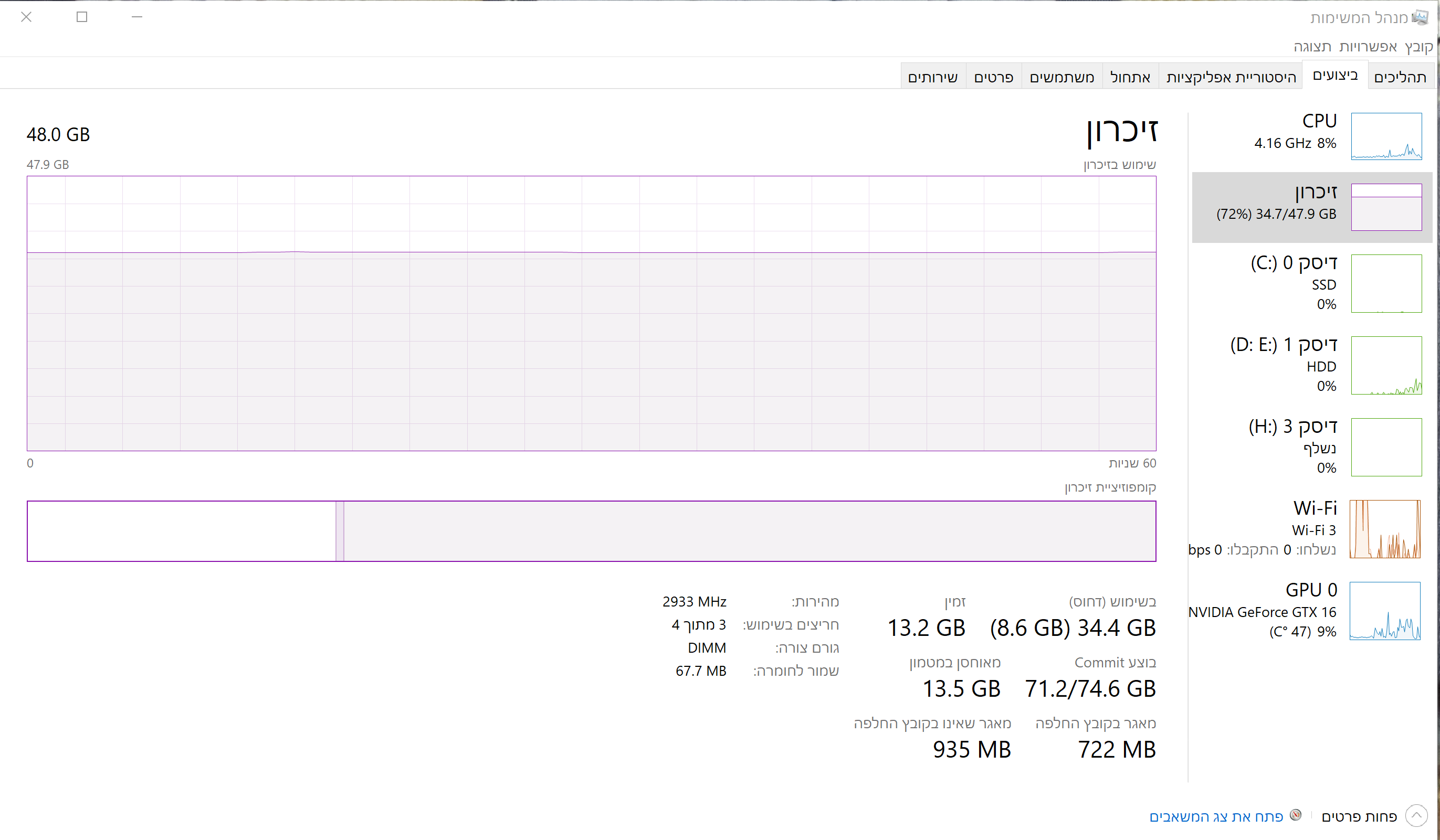
Task: Click the זיכרון memory graph thumbnail in sidebar
Action: click(1386, 207)
